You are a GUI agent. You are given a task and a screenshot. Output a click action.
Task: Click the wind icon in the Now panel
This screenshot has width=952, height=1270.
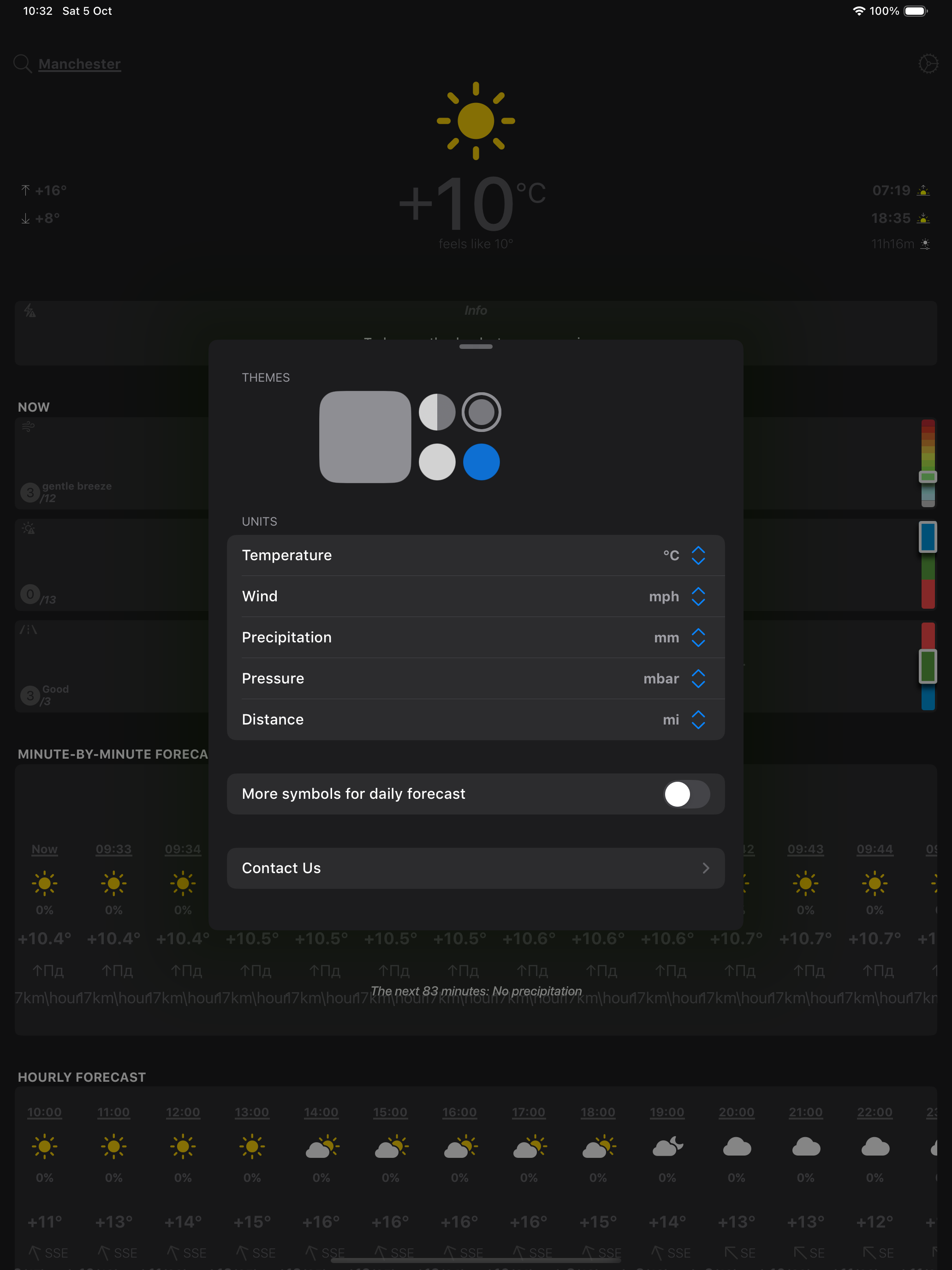(x=28, y=426)
